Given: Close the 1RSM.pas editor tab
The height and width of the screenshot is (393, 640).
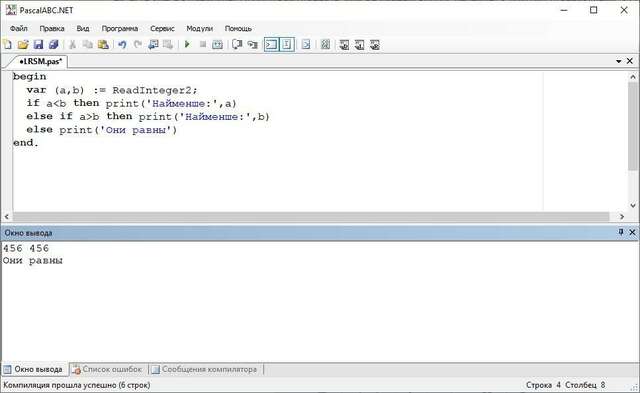Looking at the screenshot, I should (x=630, y=61).
